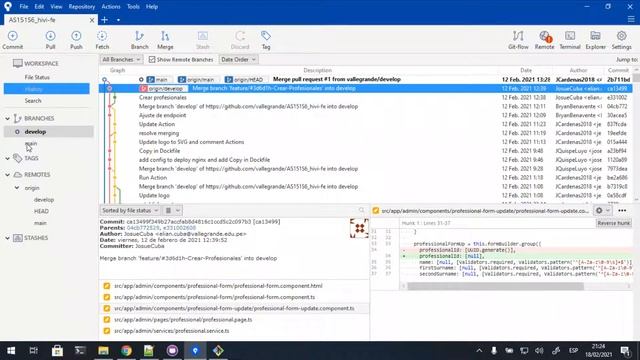Open the File menu
Viewport: 640px width, 360px height.
click(x=24, y=7)
